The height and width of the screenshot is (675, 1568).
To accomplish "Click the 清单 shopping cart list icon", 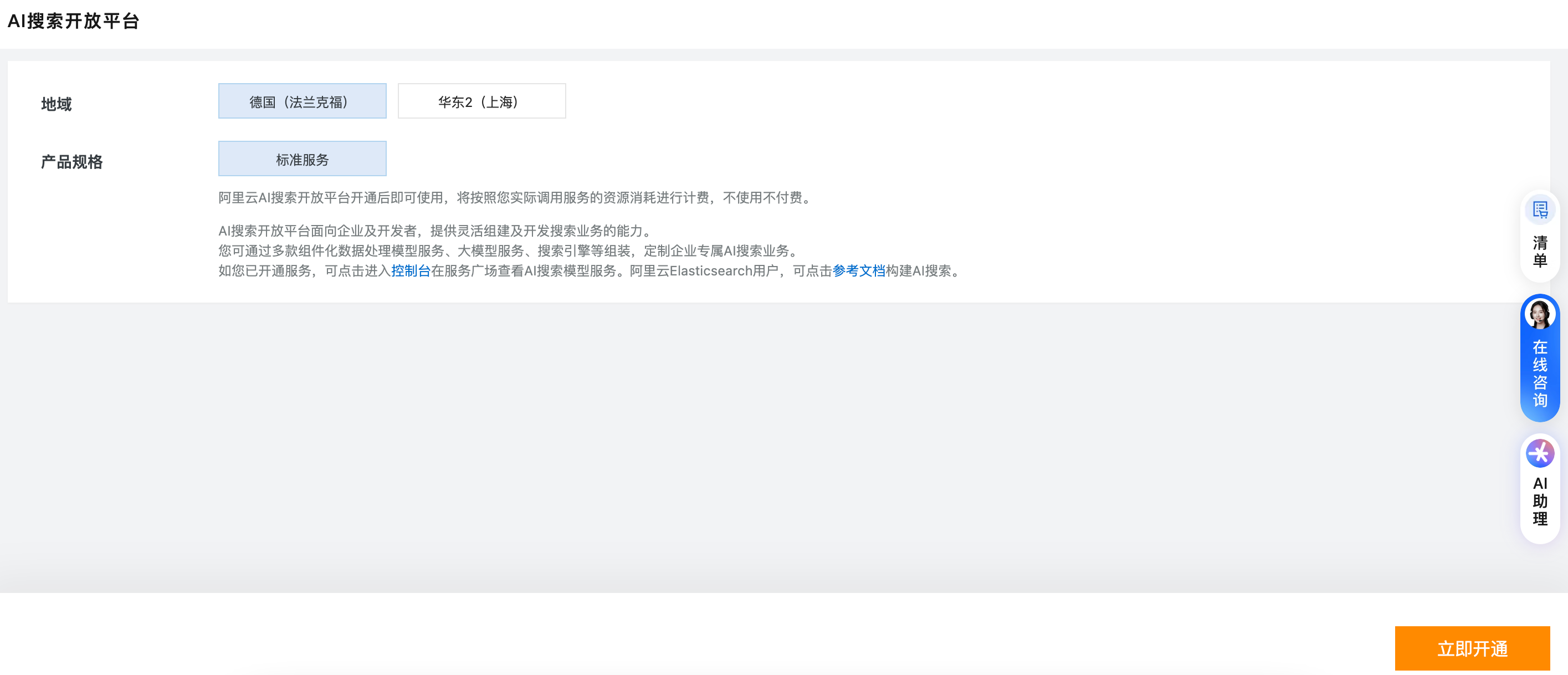I will 1539,210.
